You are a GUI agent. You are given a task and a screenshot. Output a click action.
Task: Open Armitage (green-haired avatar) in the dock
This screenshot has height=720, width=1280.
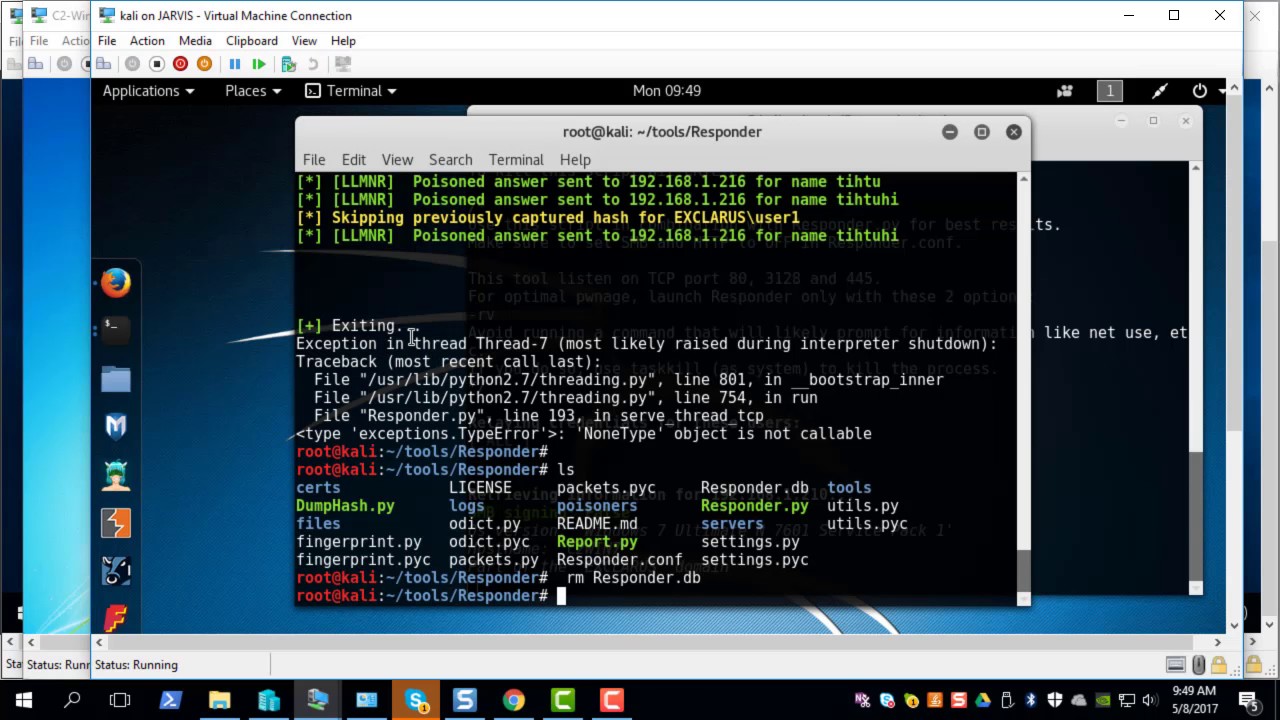coord(116,474)
